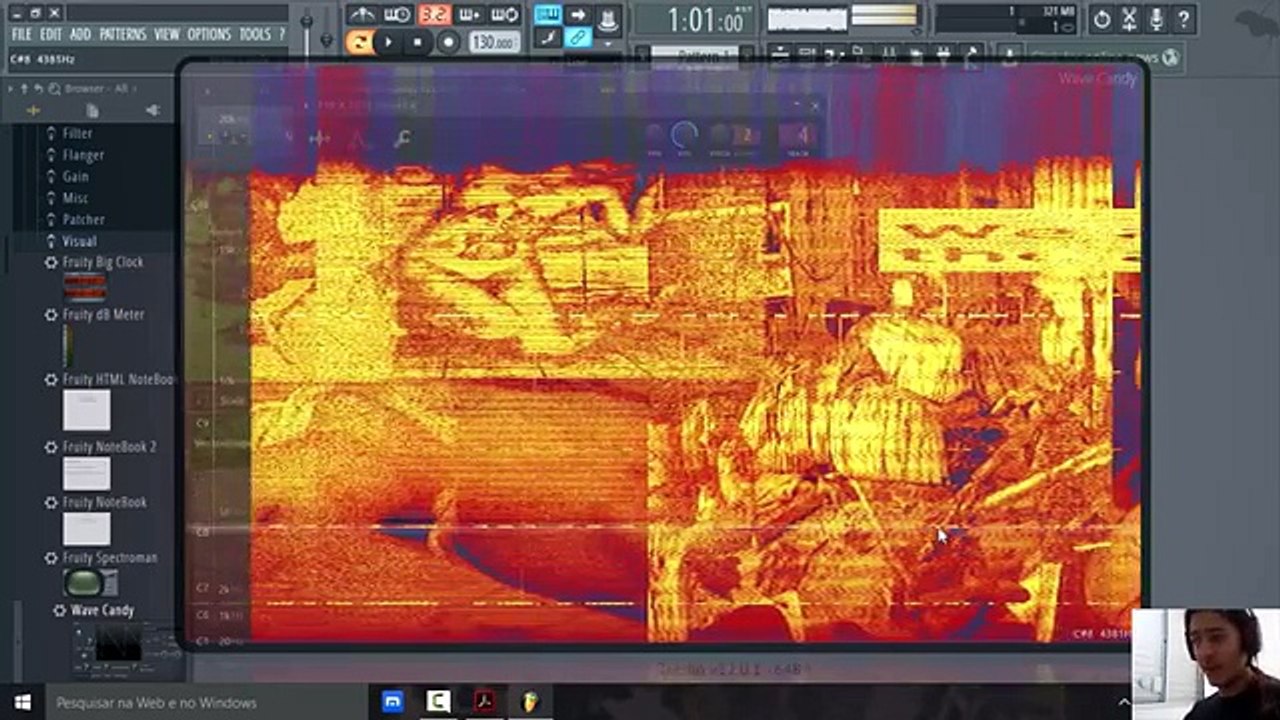Click the Record button

tap(449, 42)
